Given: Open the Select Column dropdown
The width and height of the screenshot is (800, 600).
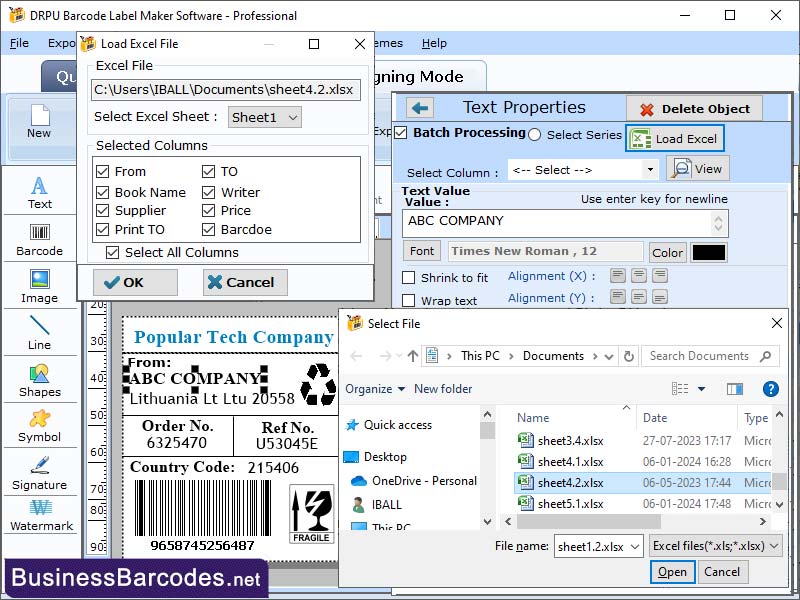Looking at the screenshot, I should pyautogui.click(x=653, y=169).
